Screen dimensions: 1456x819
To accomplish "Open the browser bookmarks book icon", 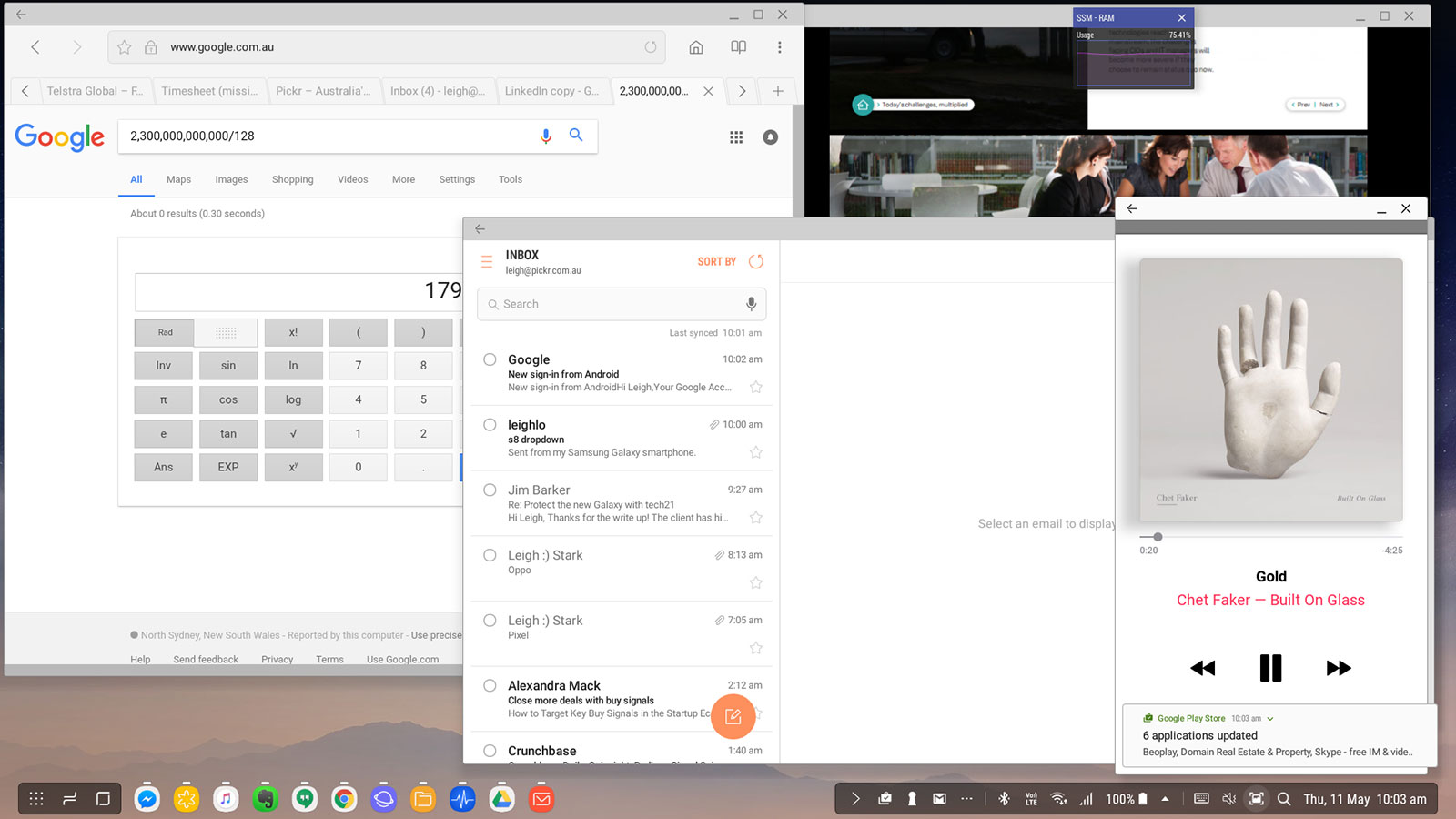I will [738, 47].
